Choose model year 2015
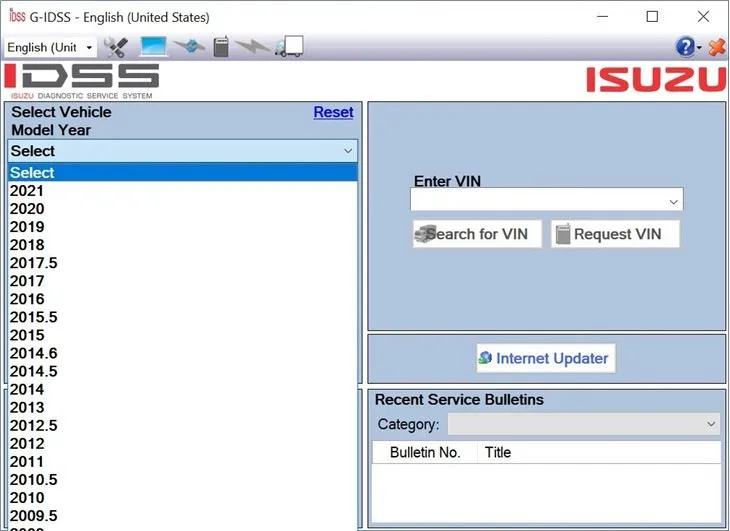The height and width of the screenshot is (531, 730). pyautogui.click(x=182, y=335)
